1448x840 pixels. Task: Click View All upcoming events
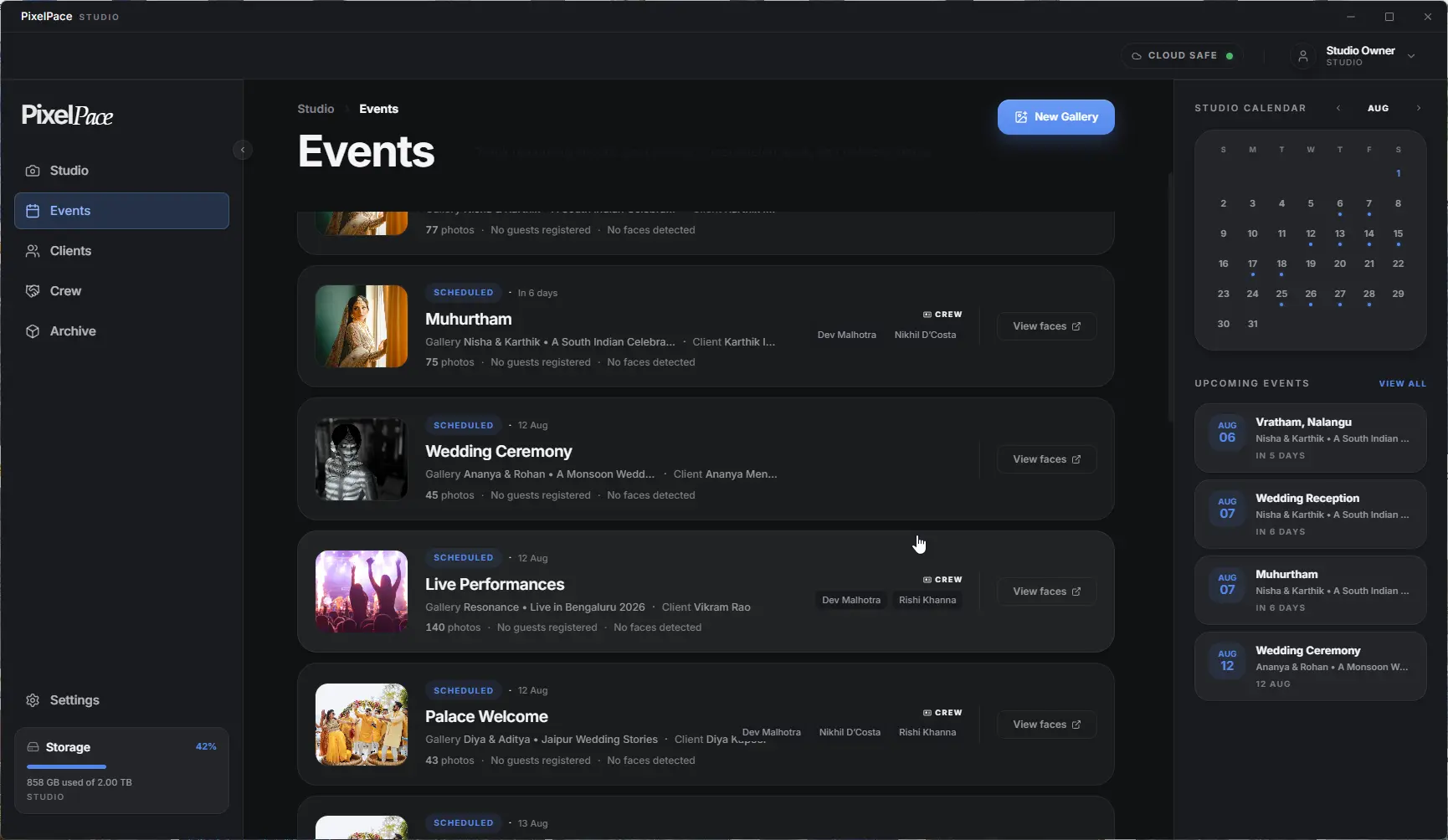pyautogui.click(x=1402, y=383)
